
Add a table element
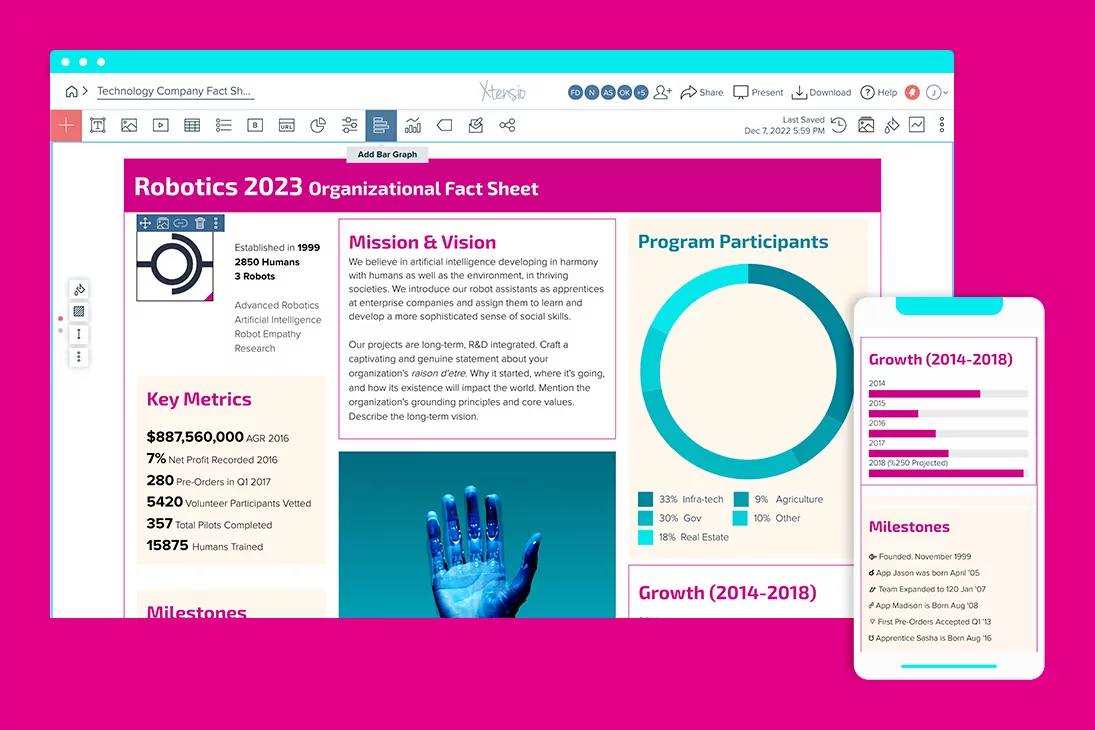(x=191, y=125)
